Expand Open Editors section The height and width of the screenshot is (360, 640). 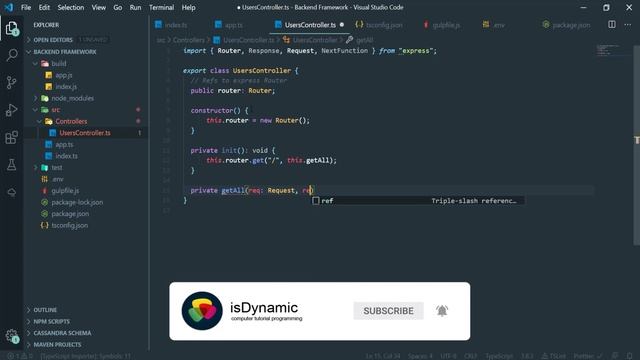click(53, 40)
